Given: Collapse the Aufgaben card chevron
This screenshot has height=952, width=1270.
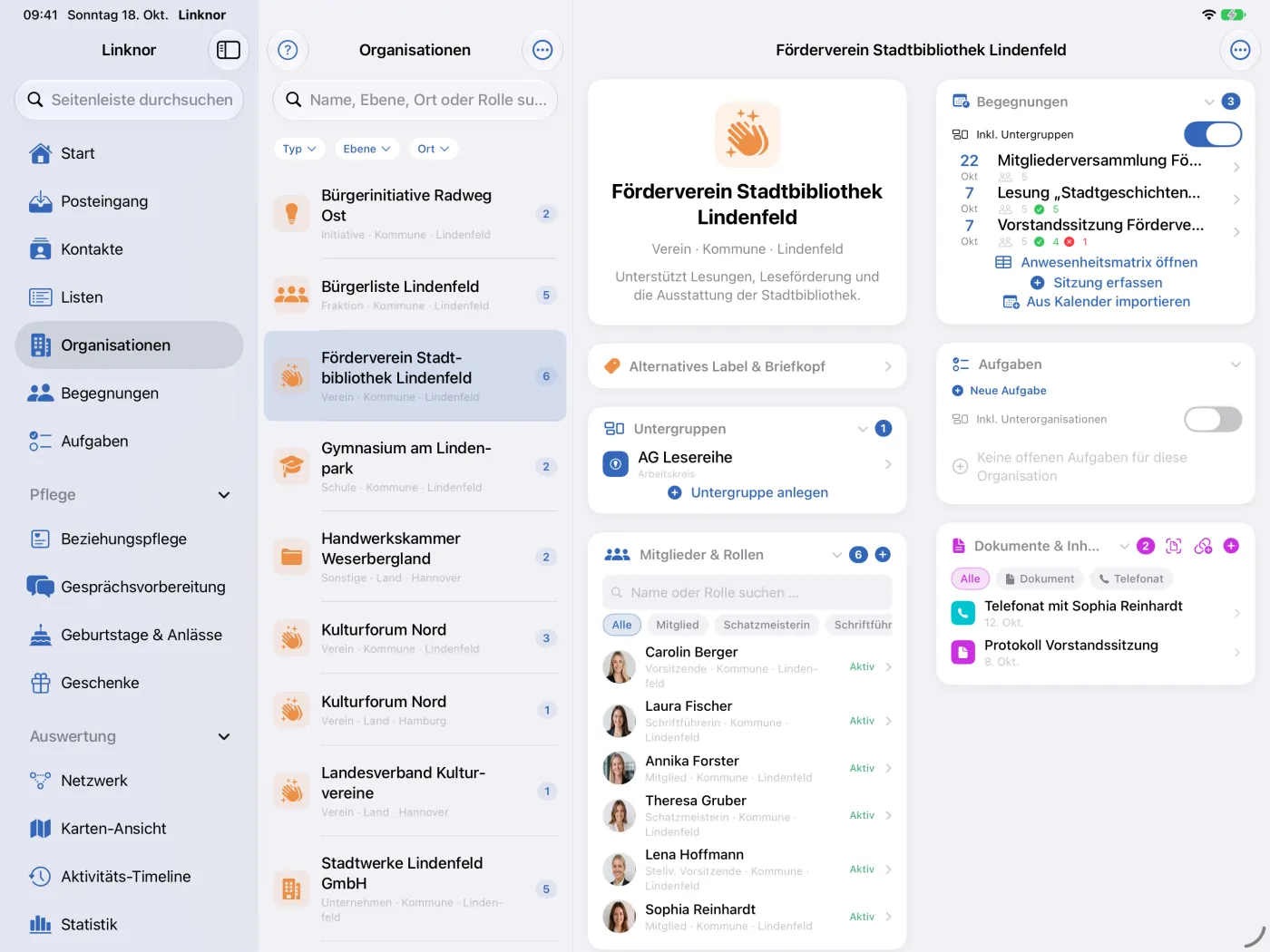Looking at the screenshot, I should [x=1236, y=364].
